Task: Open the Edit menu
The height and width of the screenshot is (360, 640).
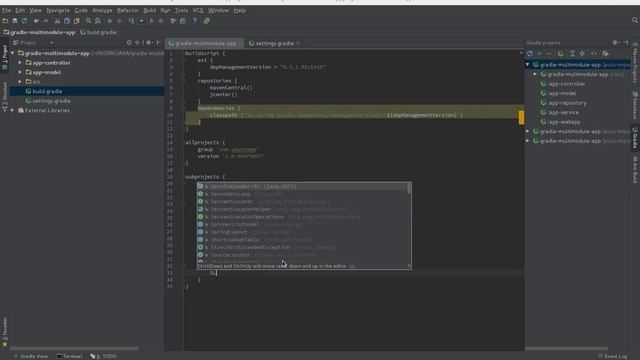Action: [20, 10]
